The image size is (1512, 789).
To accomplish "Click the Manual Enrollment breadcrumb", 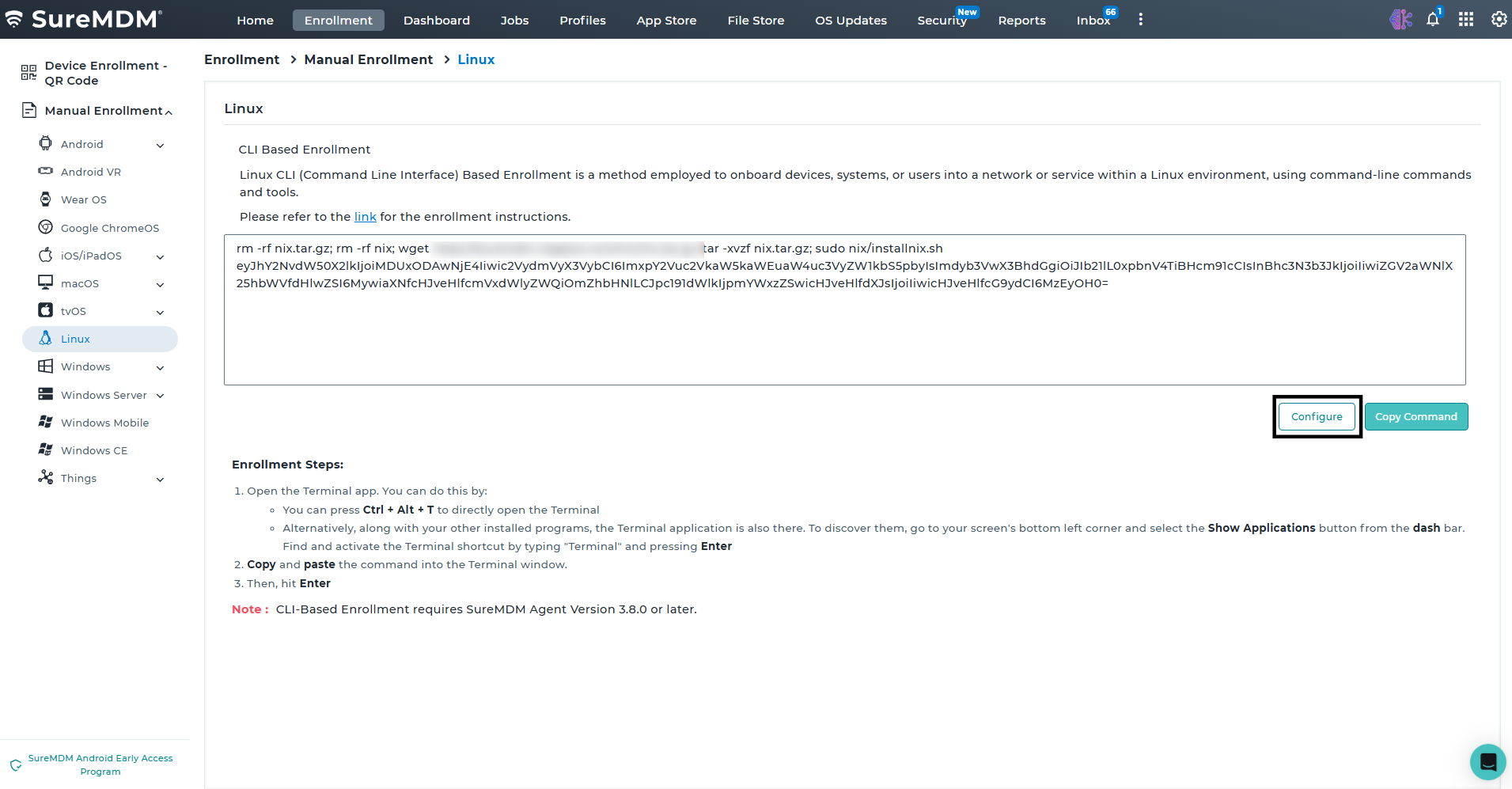I will pos(369,59).
